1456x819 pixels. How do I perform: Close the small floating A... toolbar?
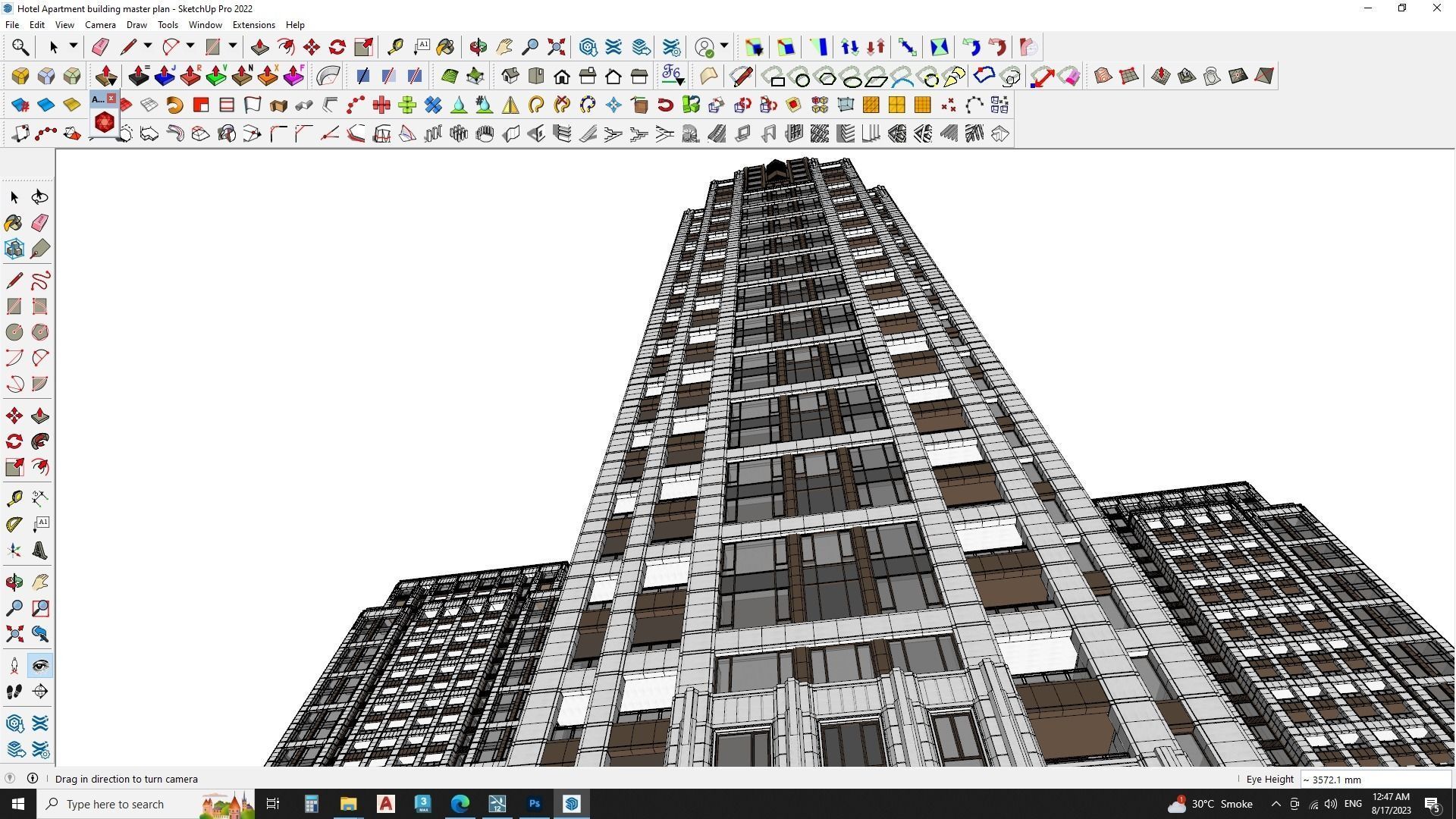[111, 99]
